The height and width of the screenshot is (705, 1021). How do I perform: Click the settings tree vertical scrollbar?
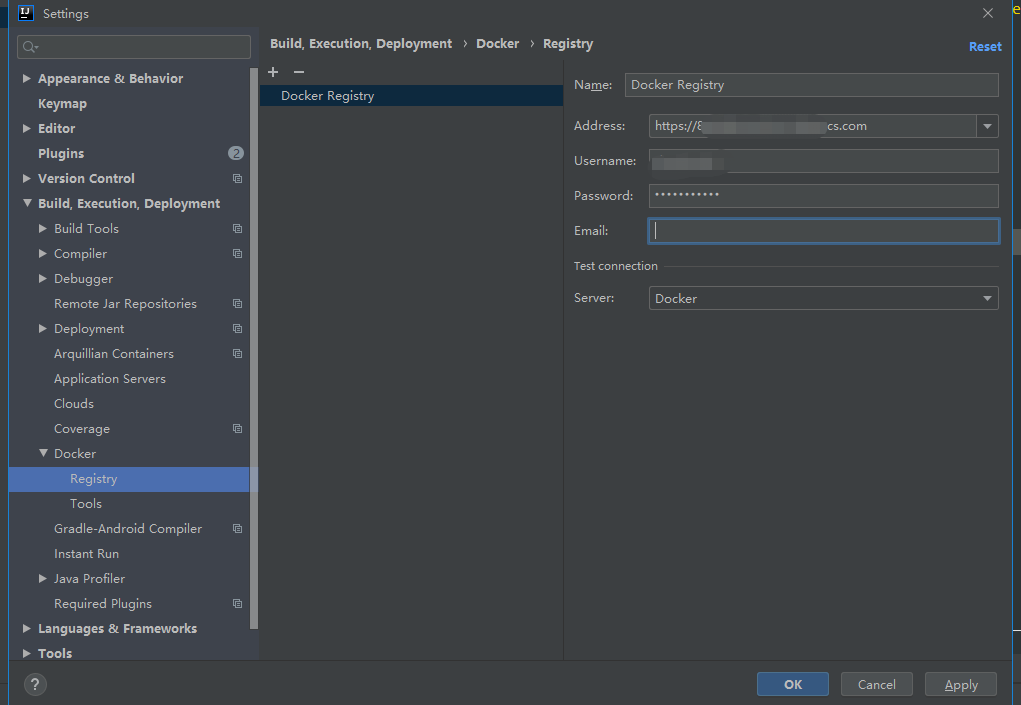click(254, 348)
